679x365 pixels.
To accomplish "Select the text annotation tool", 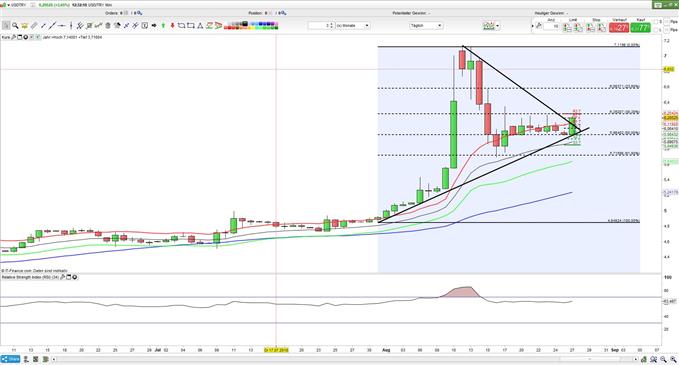I will coord(145,26).
